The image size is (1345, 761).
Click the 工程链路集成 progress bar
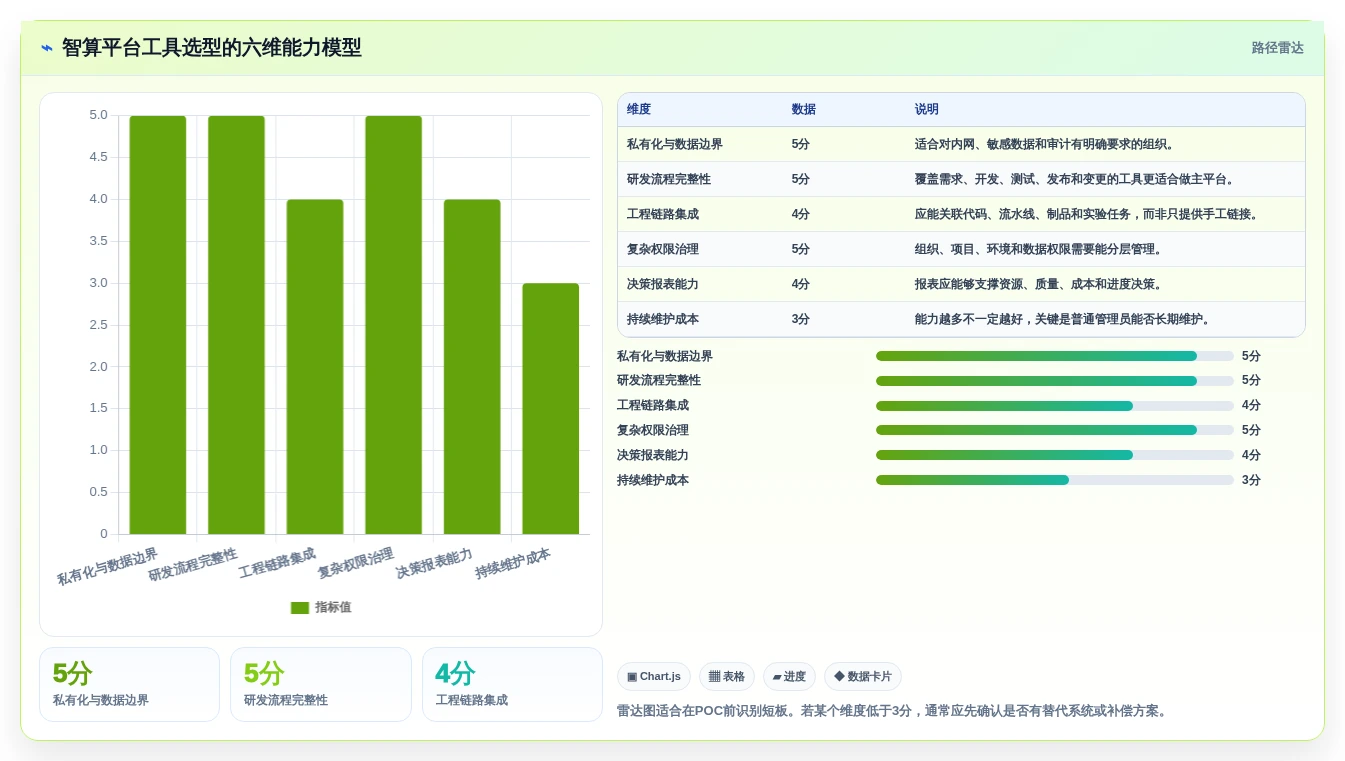(x=1055, y=406)
